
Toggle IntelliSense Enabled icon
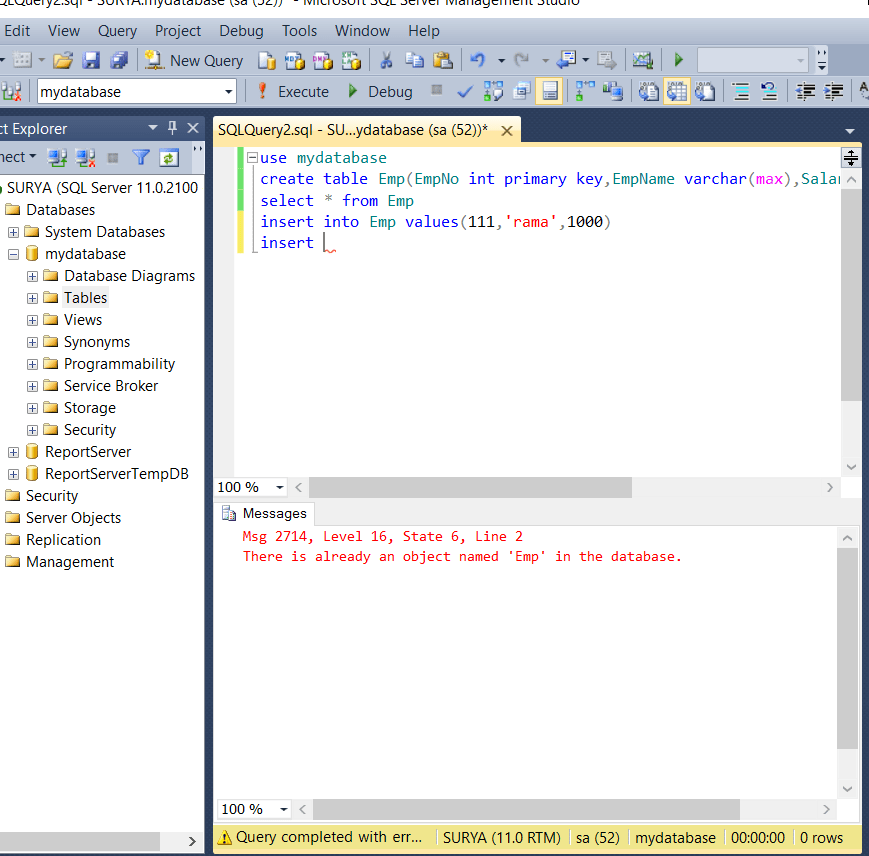point(550,91)
